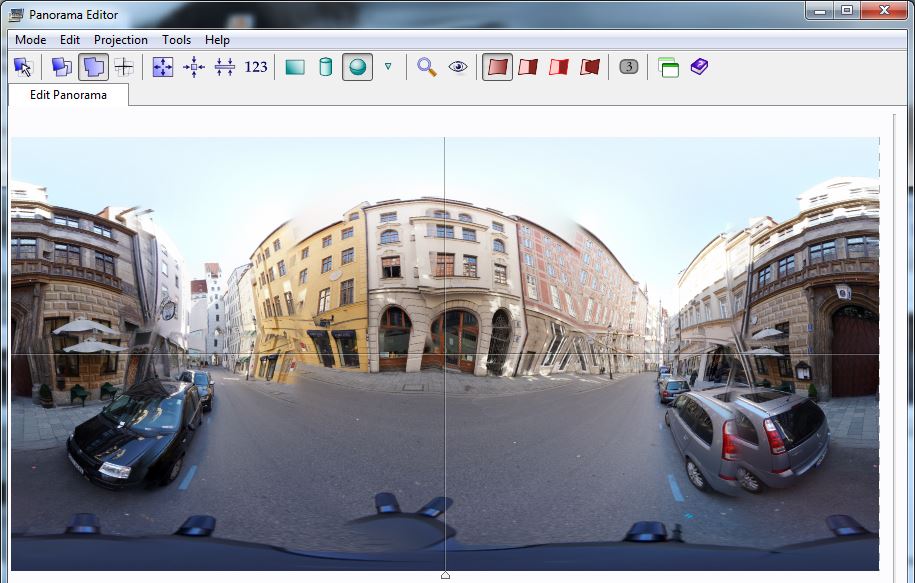Click the straighten horizon icon
Image resolution: width=915 pixels, height=583 pixels.
pyautogui.click(x=225, y=67)
